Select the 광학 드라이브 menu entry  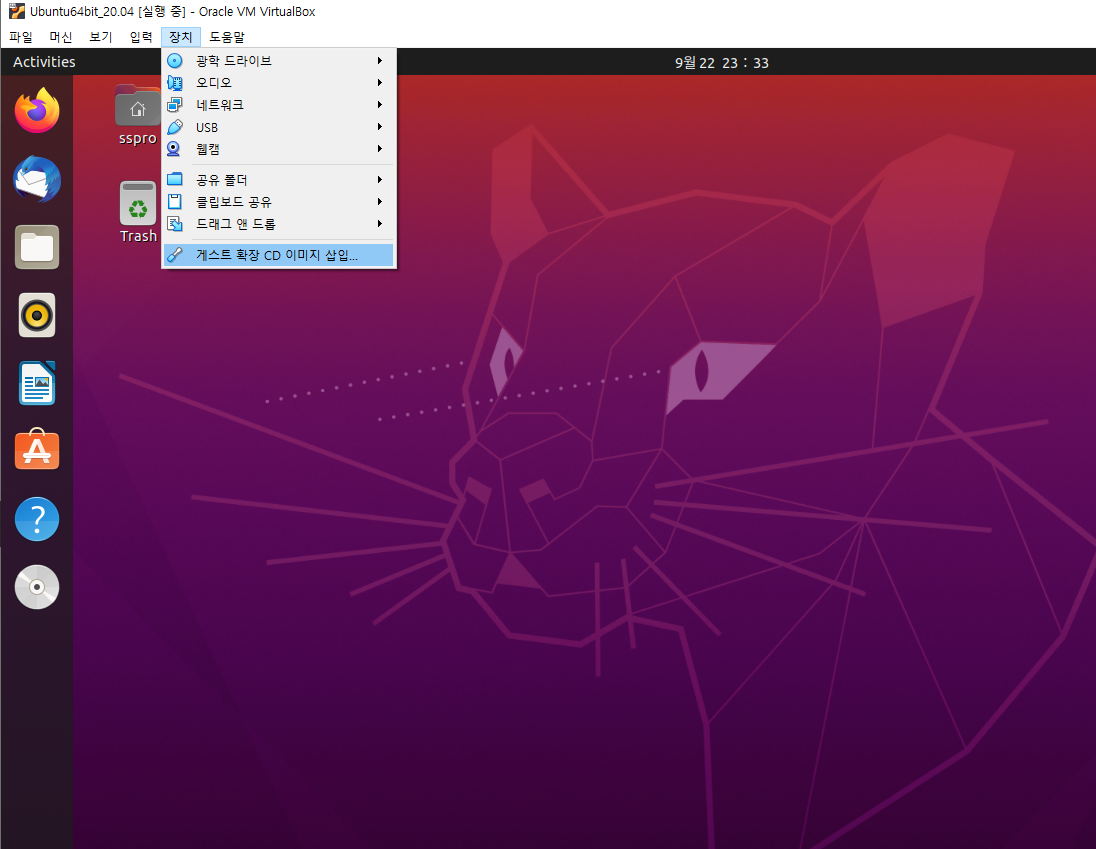pos(278,61)
